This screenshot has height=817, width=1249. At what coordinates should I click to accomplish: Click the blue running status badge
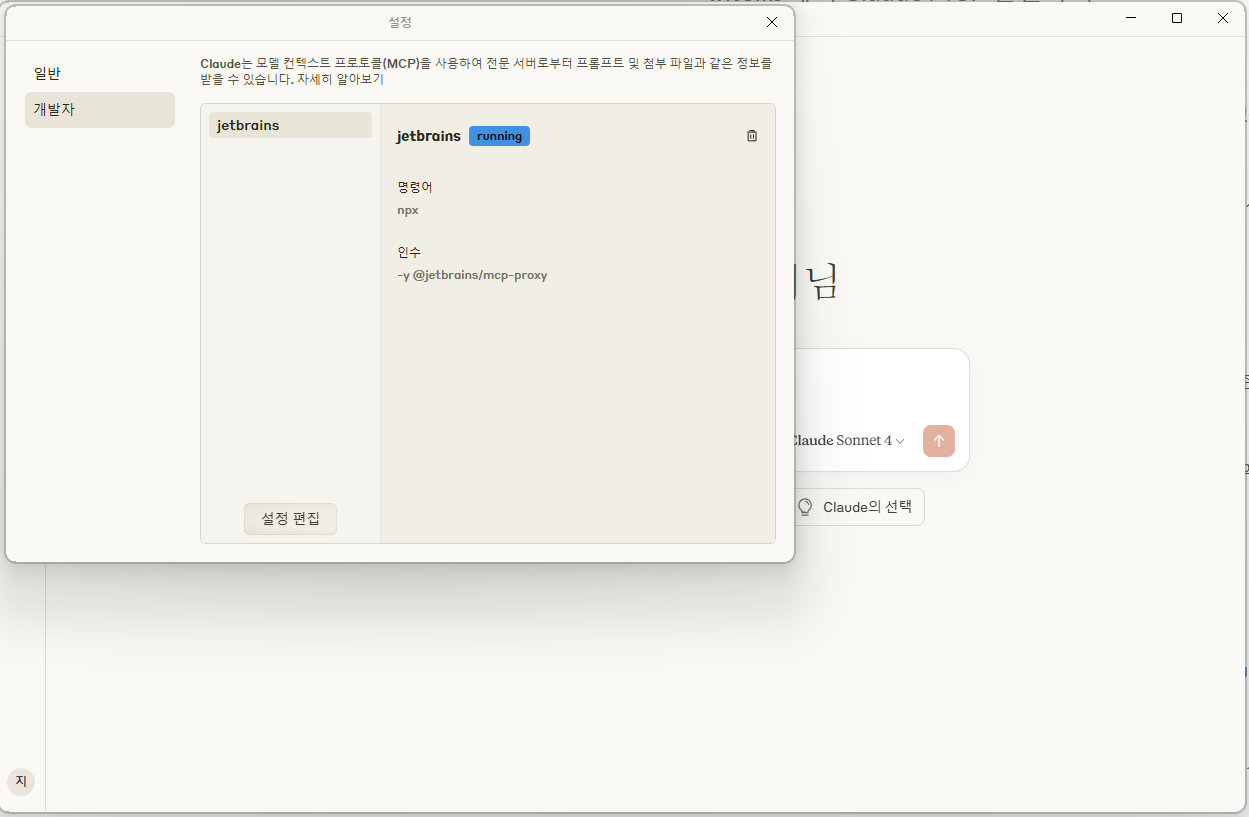[x=499, y=136]
